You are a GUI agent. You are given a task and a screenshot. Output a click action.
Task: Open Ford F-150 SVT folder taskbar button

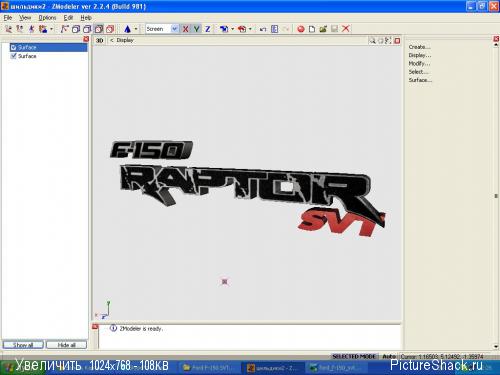click(210, 368)
